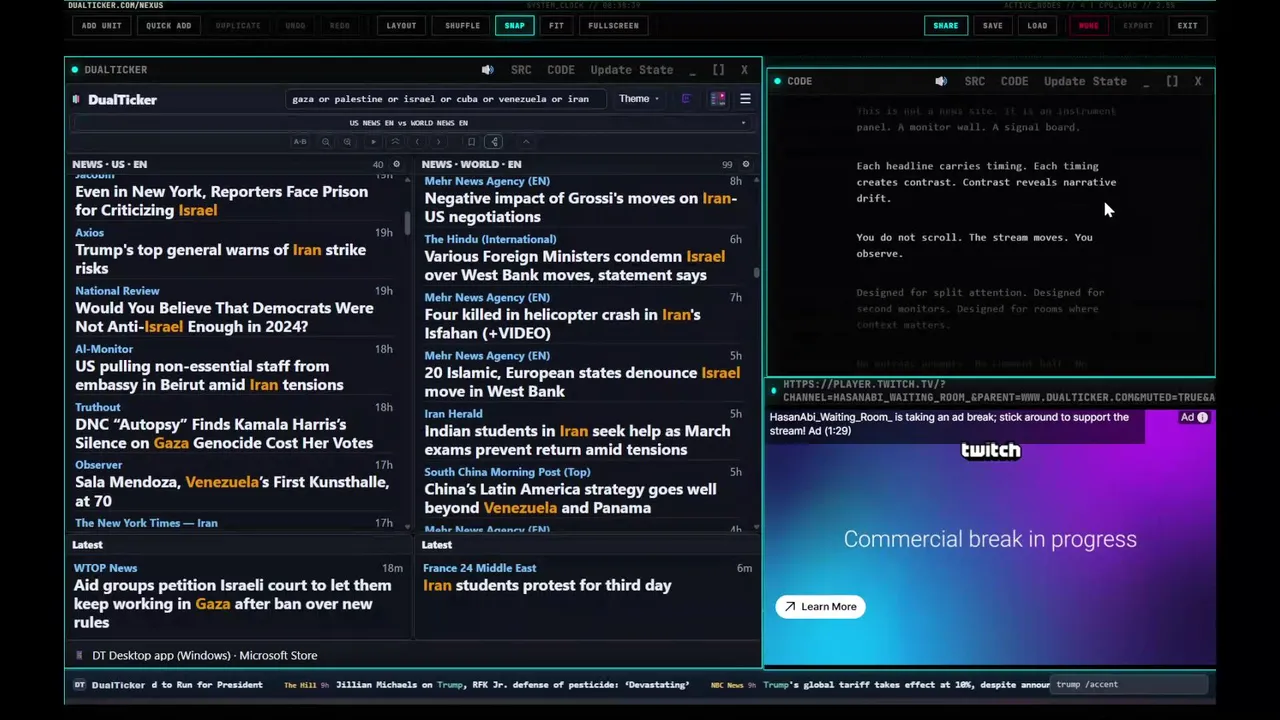Screen dimensions: 1280x720
Task: Open settings gear for NEWS US EN column
Action: point(396,164)
